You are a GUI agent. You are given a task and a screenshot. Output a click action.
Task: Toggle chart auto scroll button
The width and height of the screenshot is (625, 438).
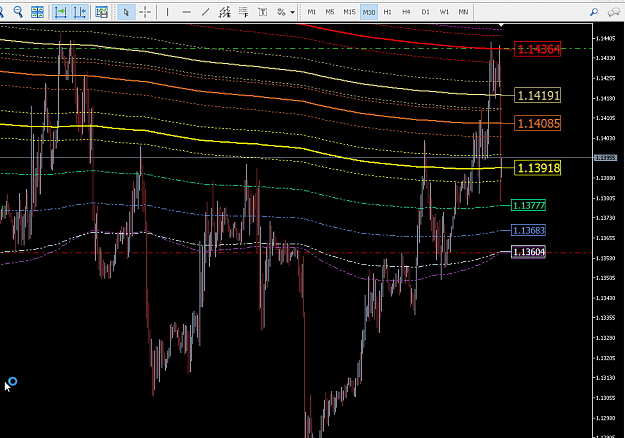coord(60,12)
